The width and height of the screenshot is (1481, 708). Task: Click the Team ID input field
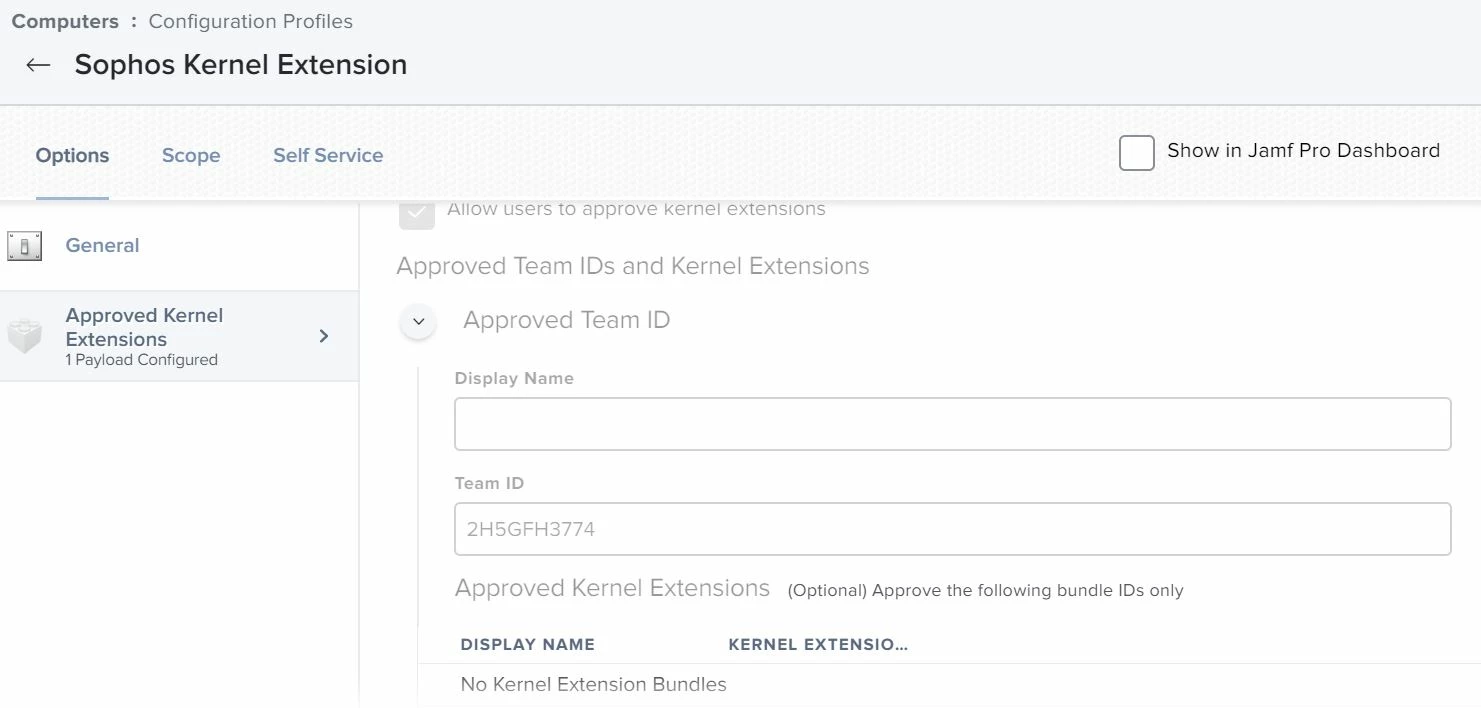point(952,529)
